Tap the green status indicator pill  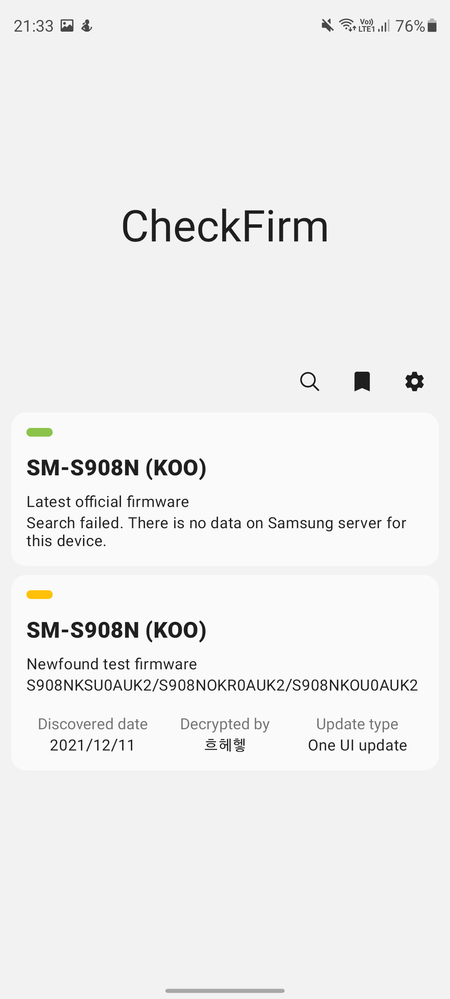pos(40,433)
